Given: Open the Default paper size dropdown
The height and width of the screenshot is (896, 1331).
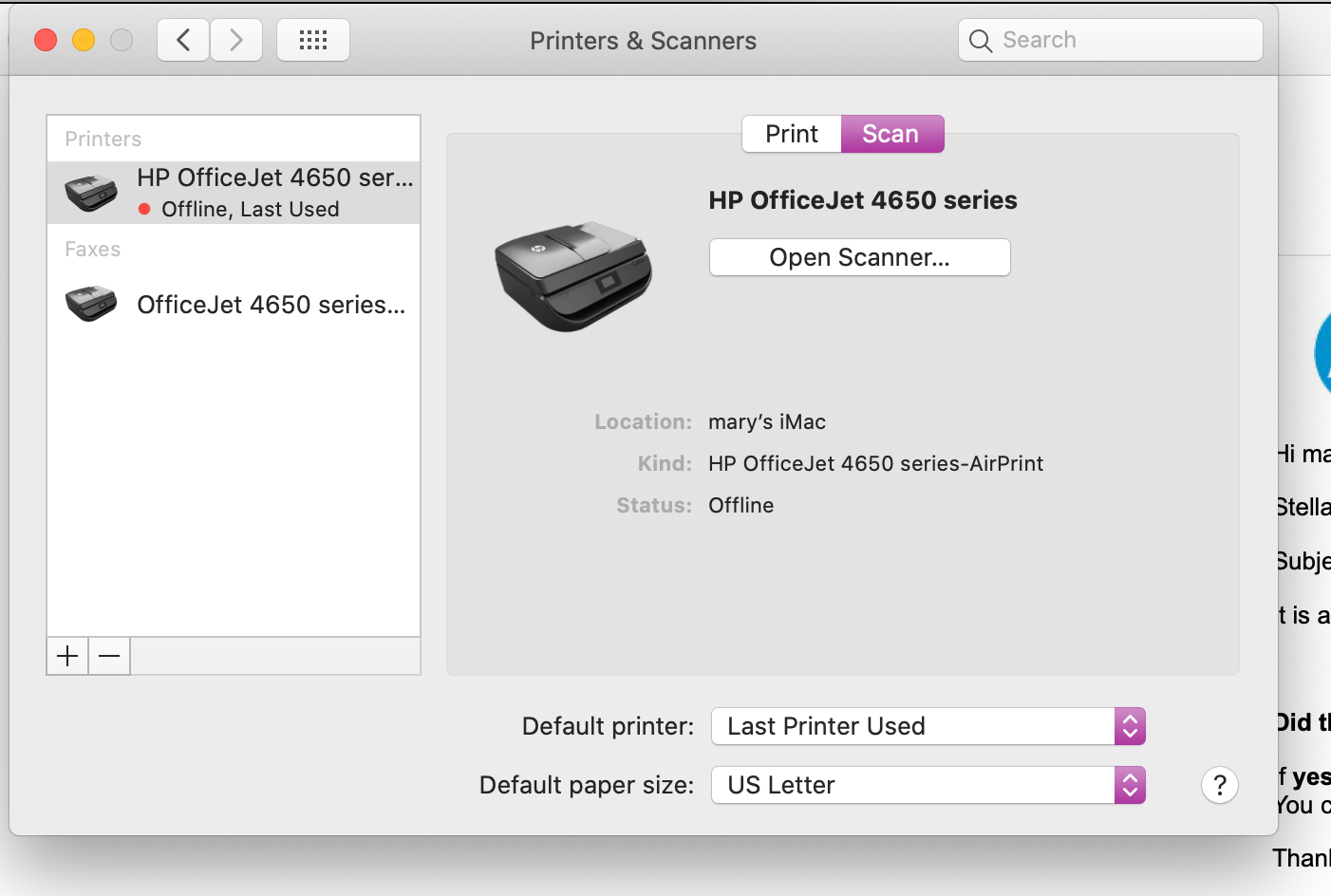Looking at the screenshot, I should click(928, 785).
